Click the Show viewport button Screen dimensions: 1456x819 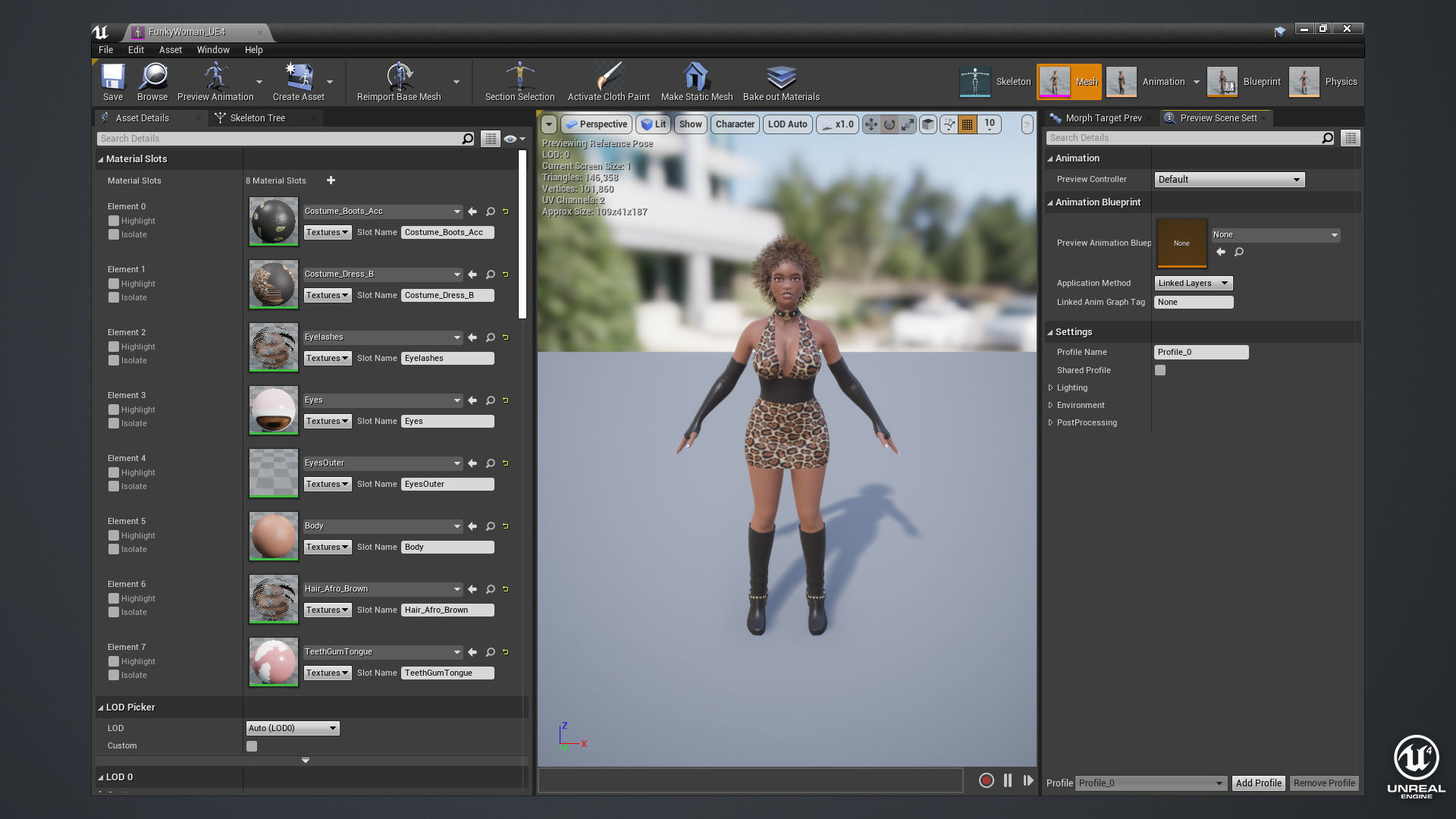690,124
